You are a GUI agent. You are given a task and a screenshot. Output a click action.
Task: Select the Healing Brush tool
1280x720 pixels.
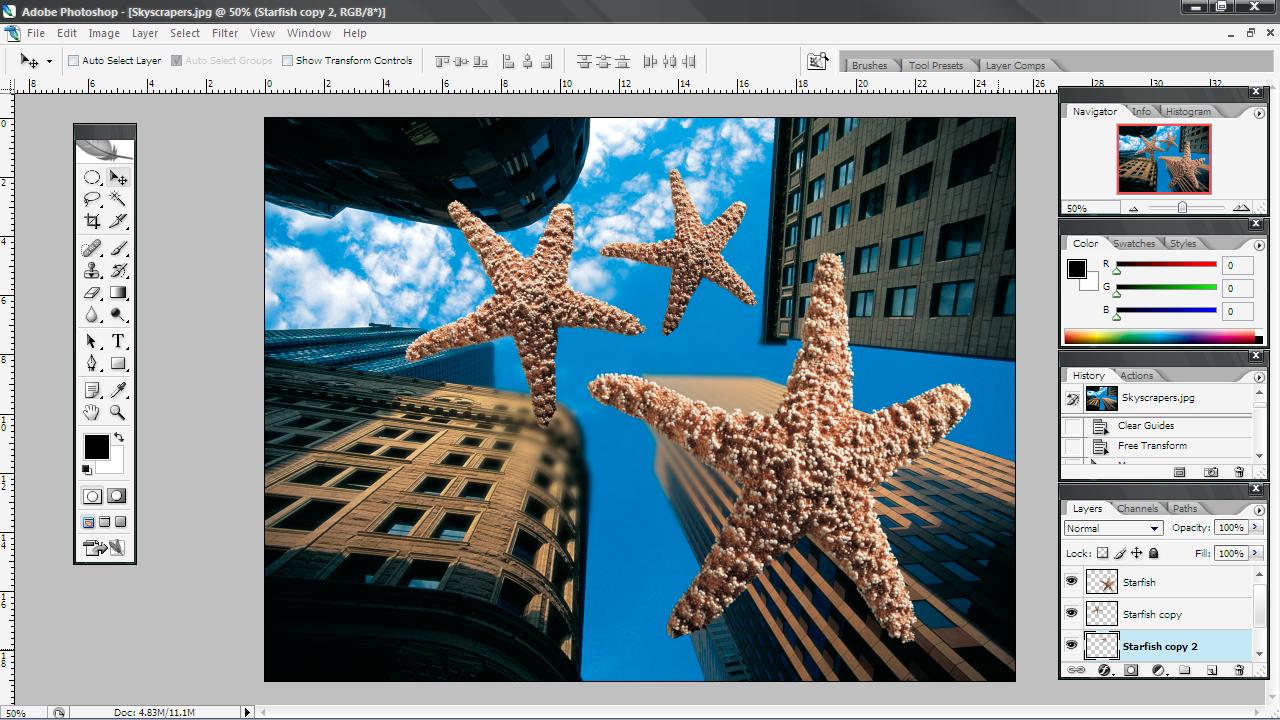tap(92, 248)
